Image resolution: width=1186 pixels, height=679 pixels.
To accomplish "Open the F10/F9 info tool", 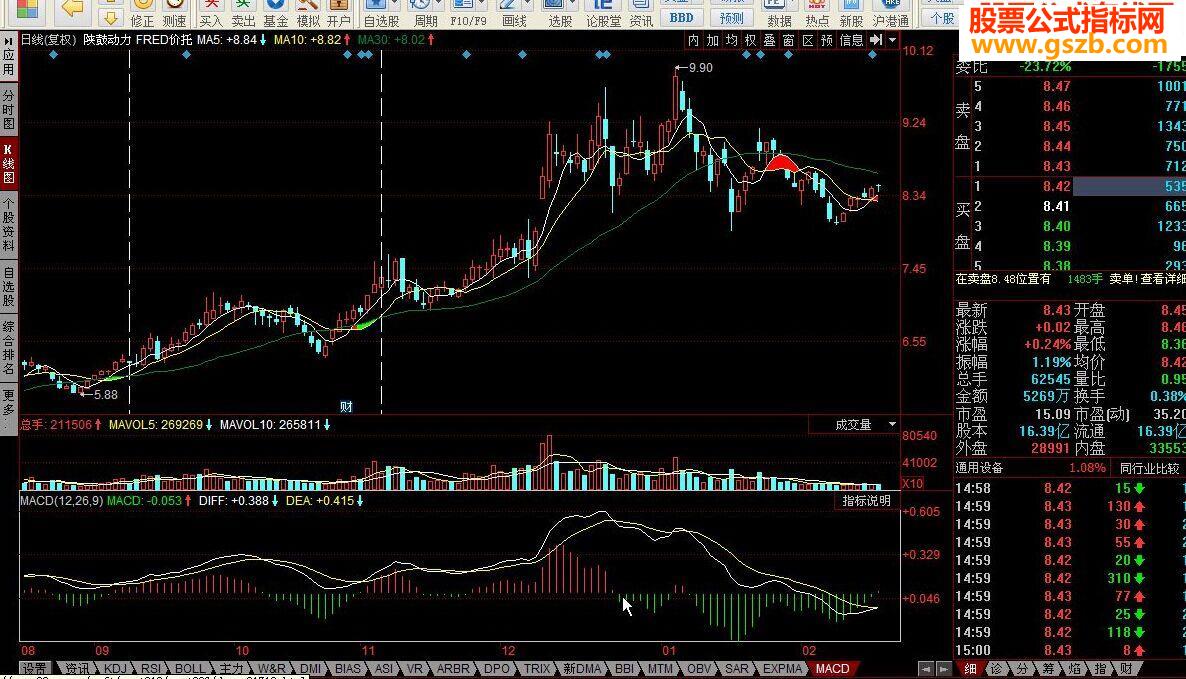I will (x=468, y=14).
